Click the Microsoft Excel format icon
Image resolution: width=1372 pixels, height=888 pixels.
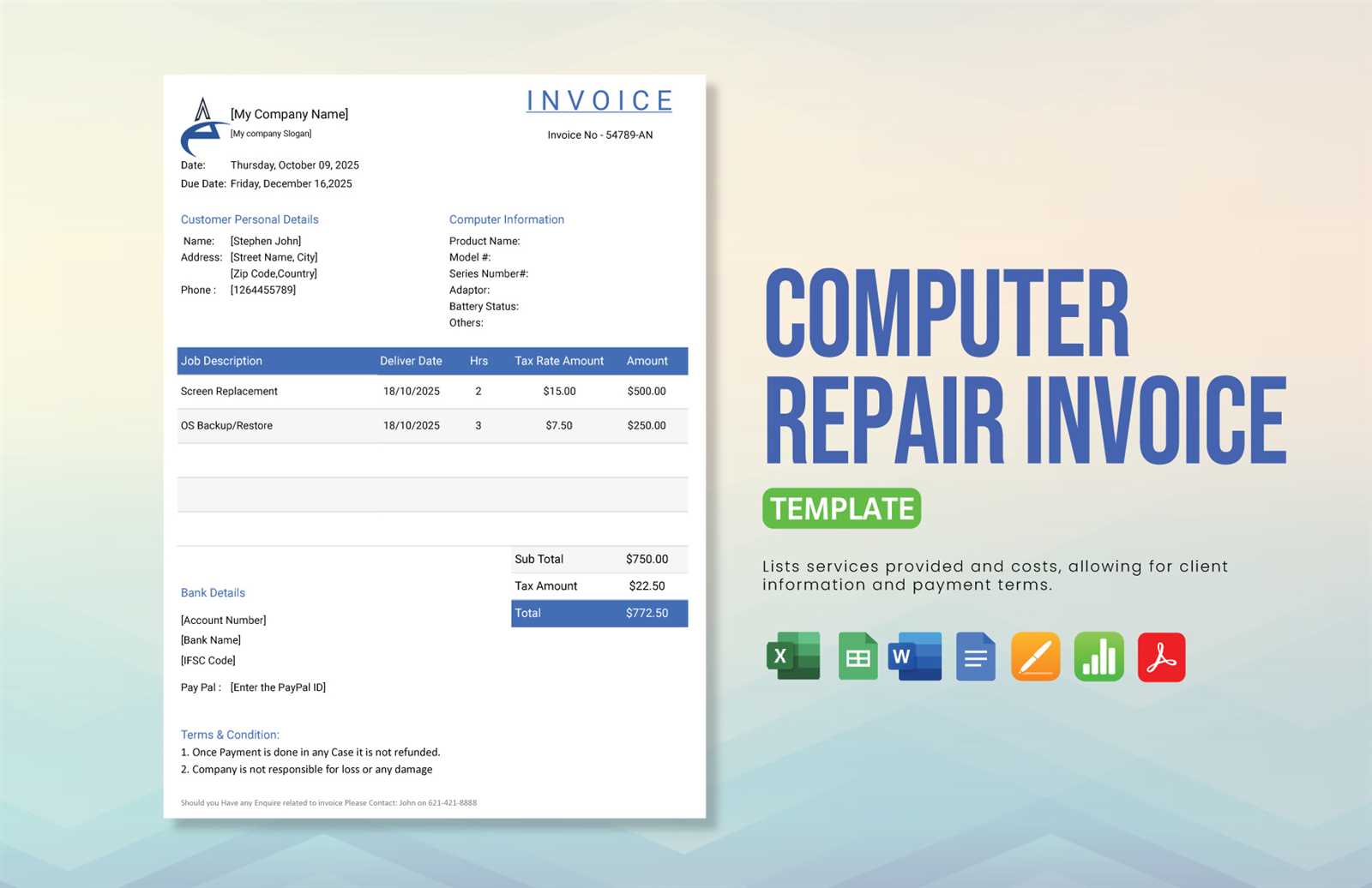coord(793,657)
